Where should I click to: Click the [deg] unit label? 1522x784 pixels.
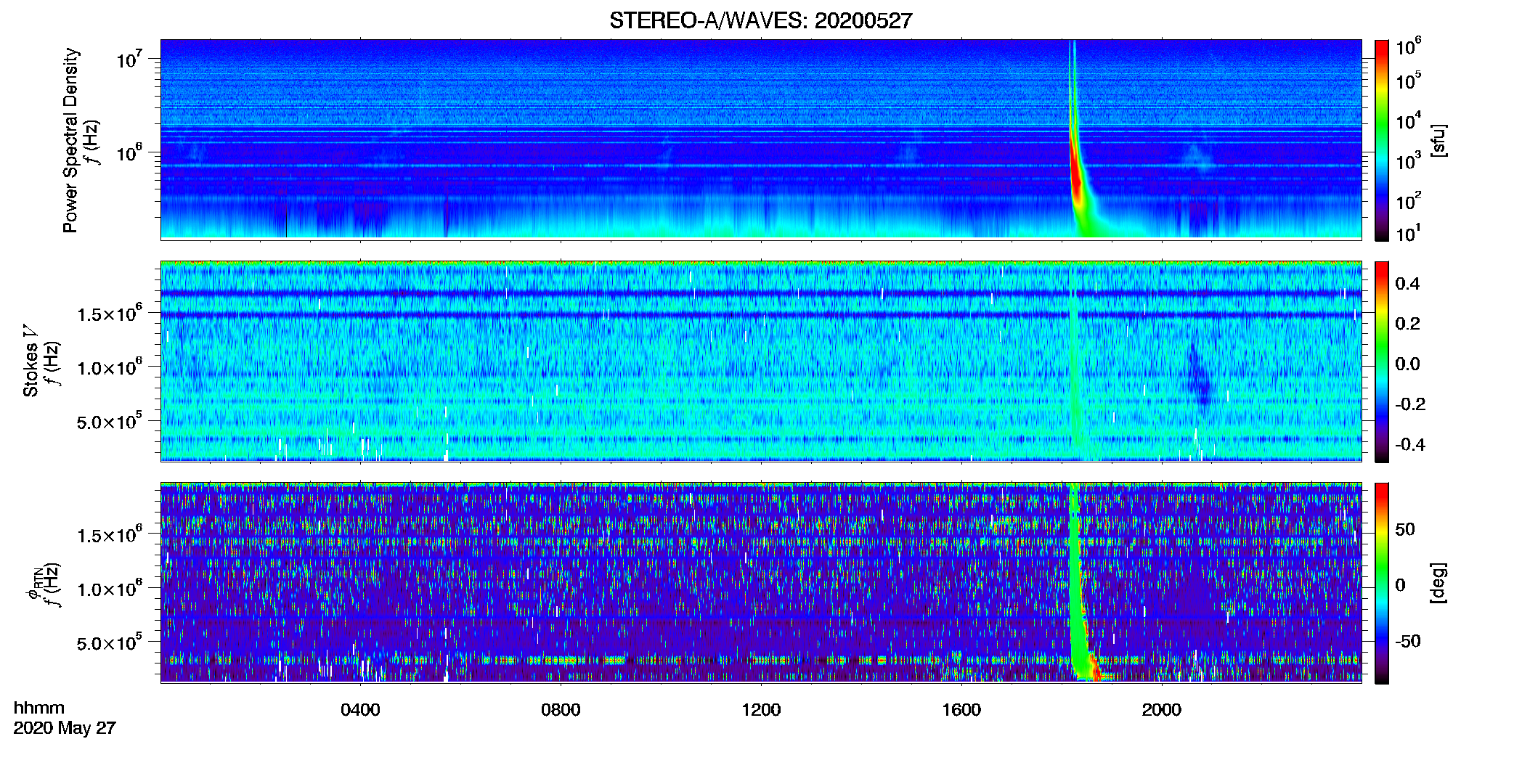coord(1438,583)
